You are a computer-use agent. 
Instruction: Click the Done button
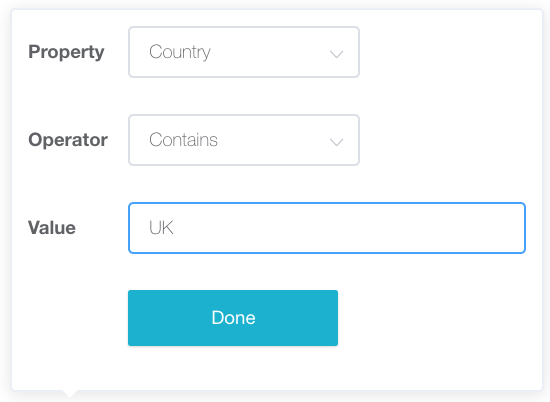point(233,318)
